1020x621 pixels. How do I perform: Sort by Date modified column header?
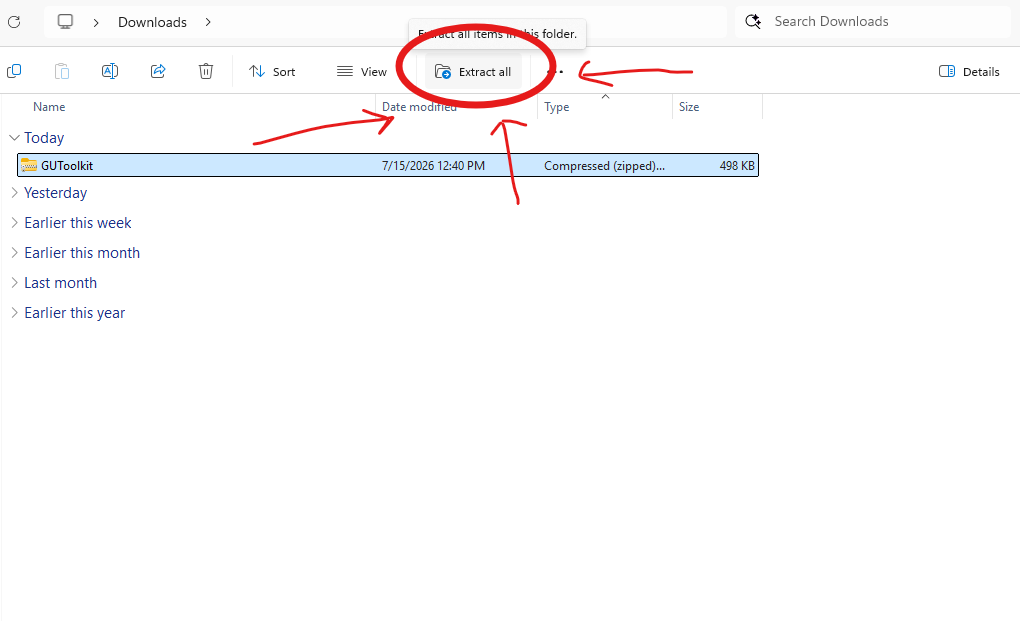click(420, 107)
